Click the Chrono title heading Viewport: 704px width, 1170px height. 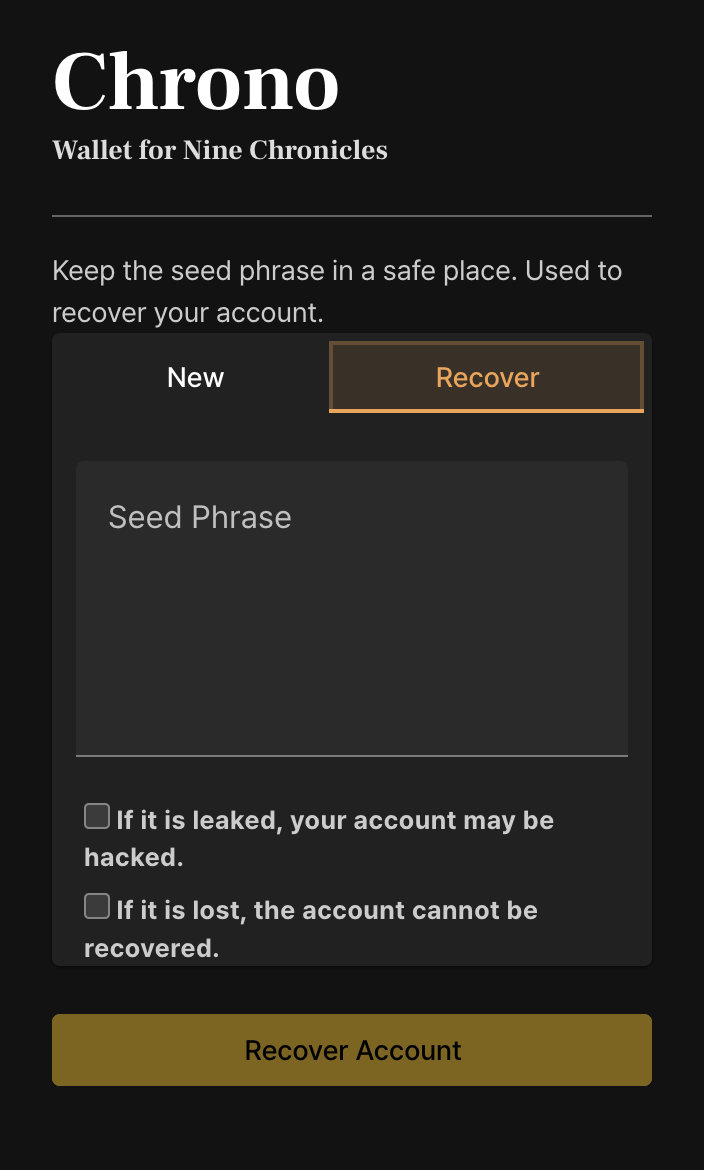(x=196, y=82)
